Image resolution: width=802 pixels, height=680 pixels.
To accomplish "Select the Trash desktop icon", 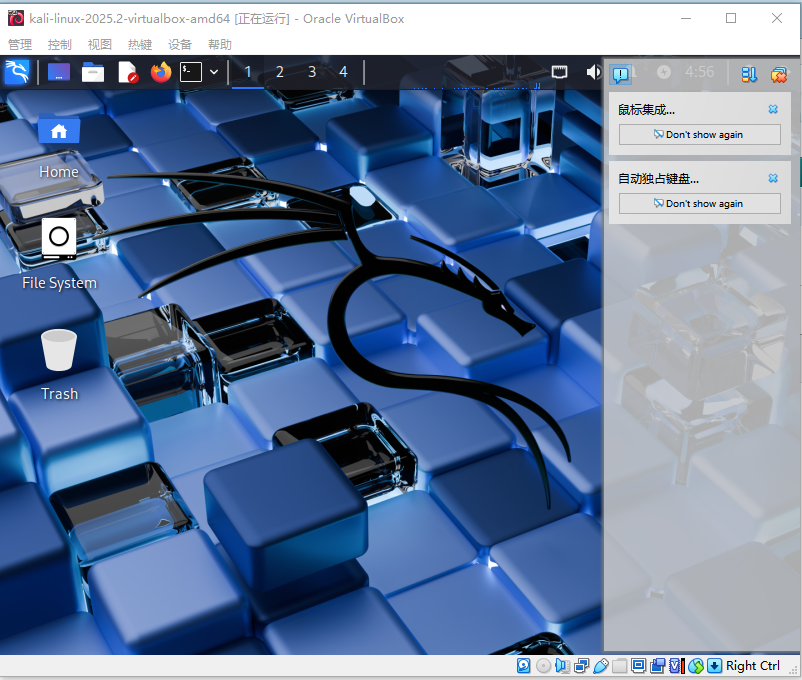I will (59, 365).
